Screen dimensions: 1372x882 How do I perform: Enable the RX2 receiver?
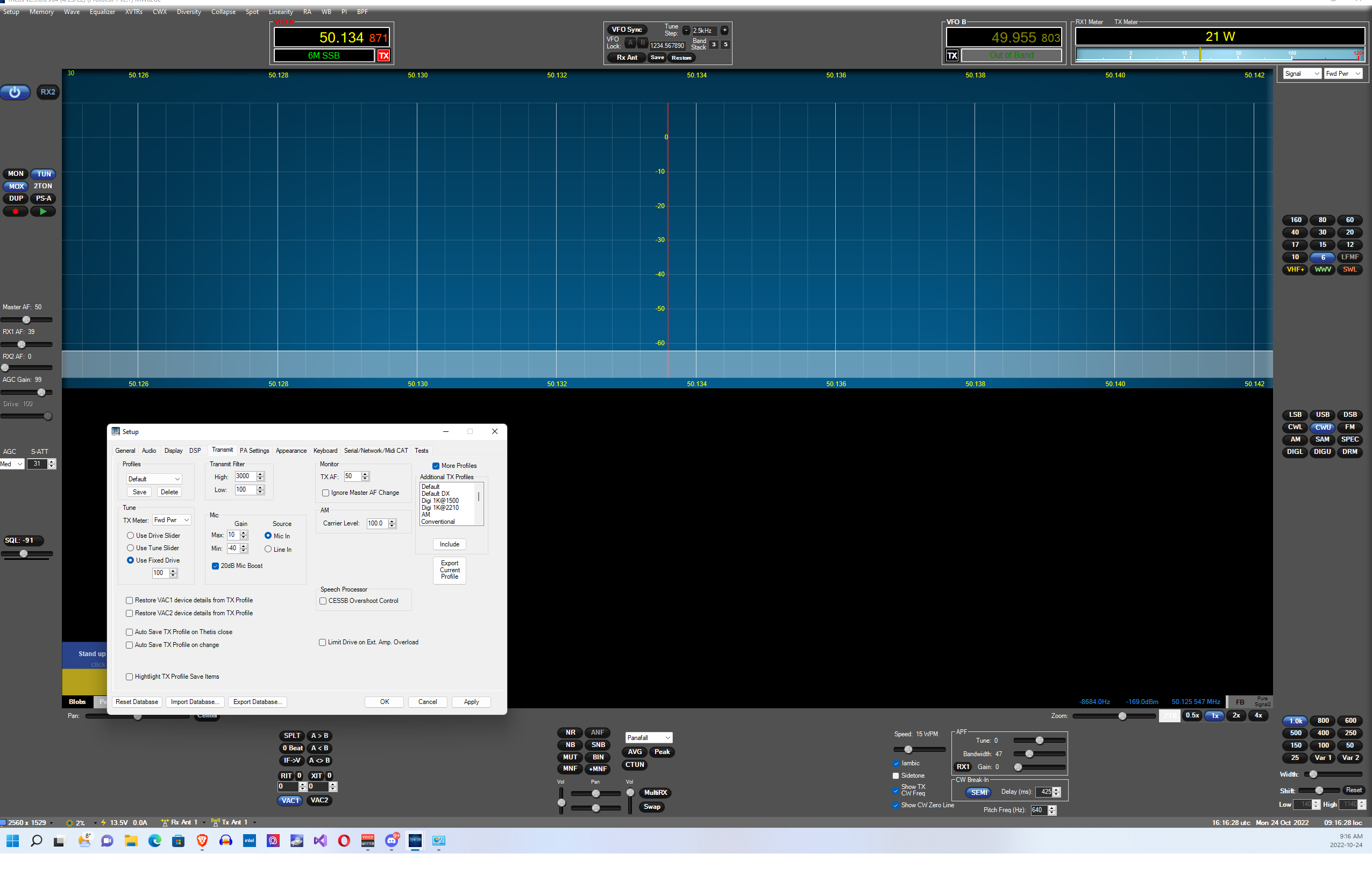tap(48, 92)
